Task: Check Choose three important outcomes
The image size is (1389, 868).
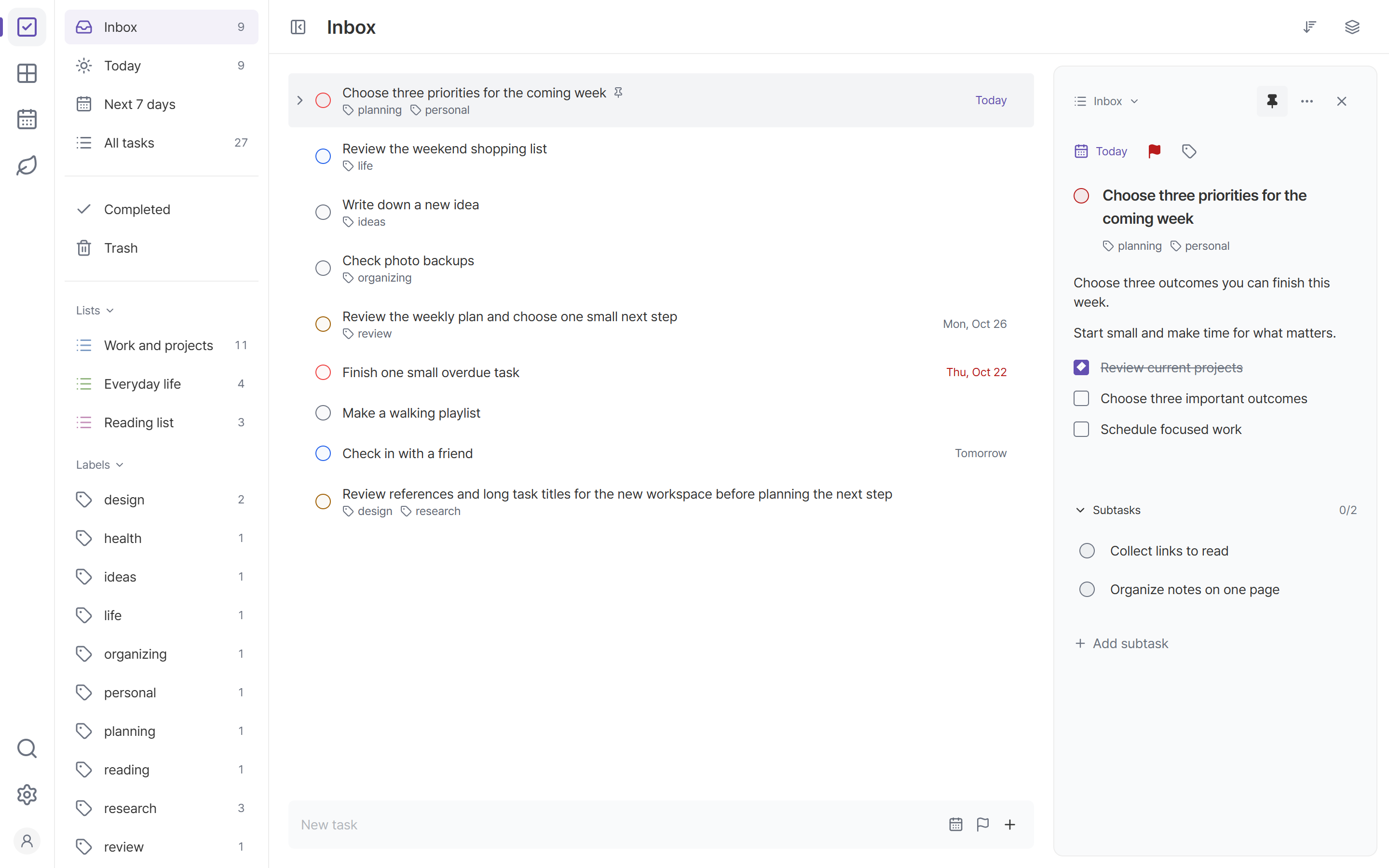Action: click(x=1081, y=398)
